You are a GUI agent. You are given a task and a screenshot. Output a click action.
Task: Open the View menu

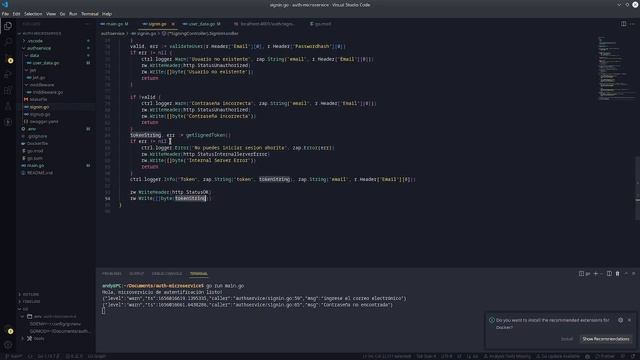pyautogui.click(x=51, y=14)
